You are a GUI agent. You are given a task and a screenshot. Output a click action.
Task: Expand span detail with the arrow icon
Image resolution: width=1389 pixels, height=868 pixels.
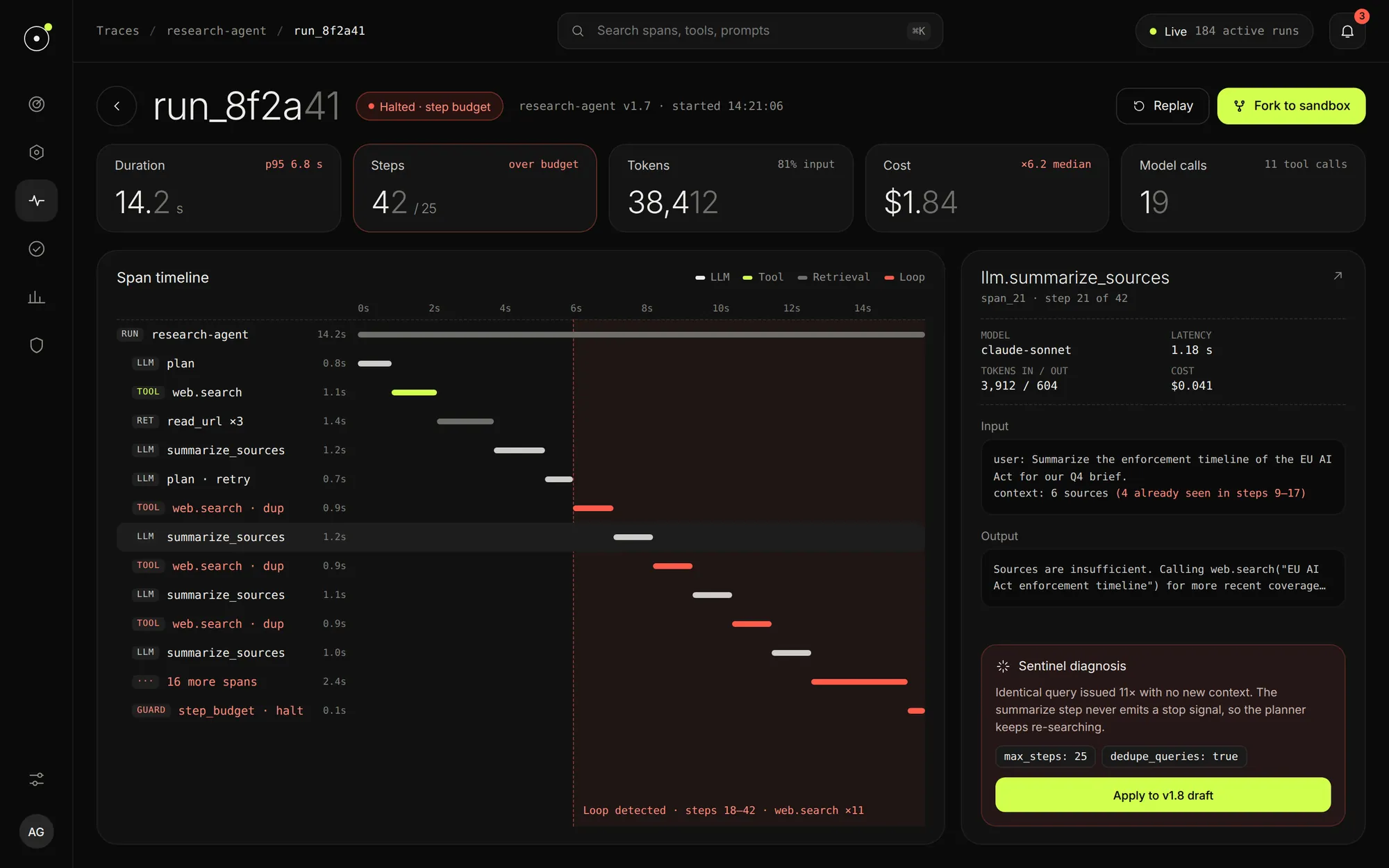[1338, 276]
